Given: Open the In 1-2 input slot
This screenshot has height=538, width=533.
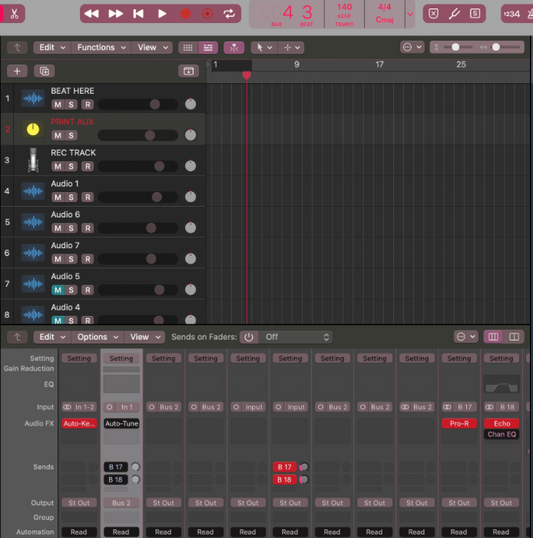Looking at the screenshot, I should click(79, 407).
